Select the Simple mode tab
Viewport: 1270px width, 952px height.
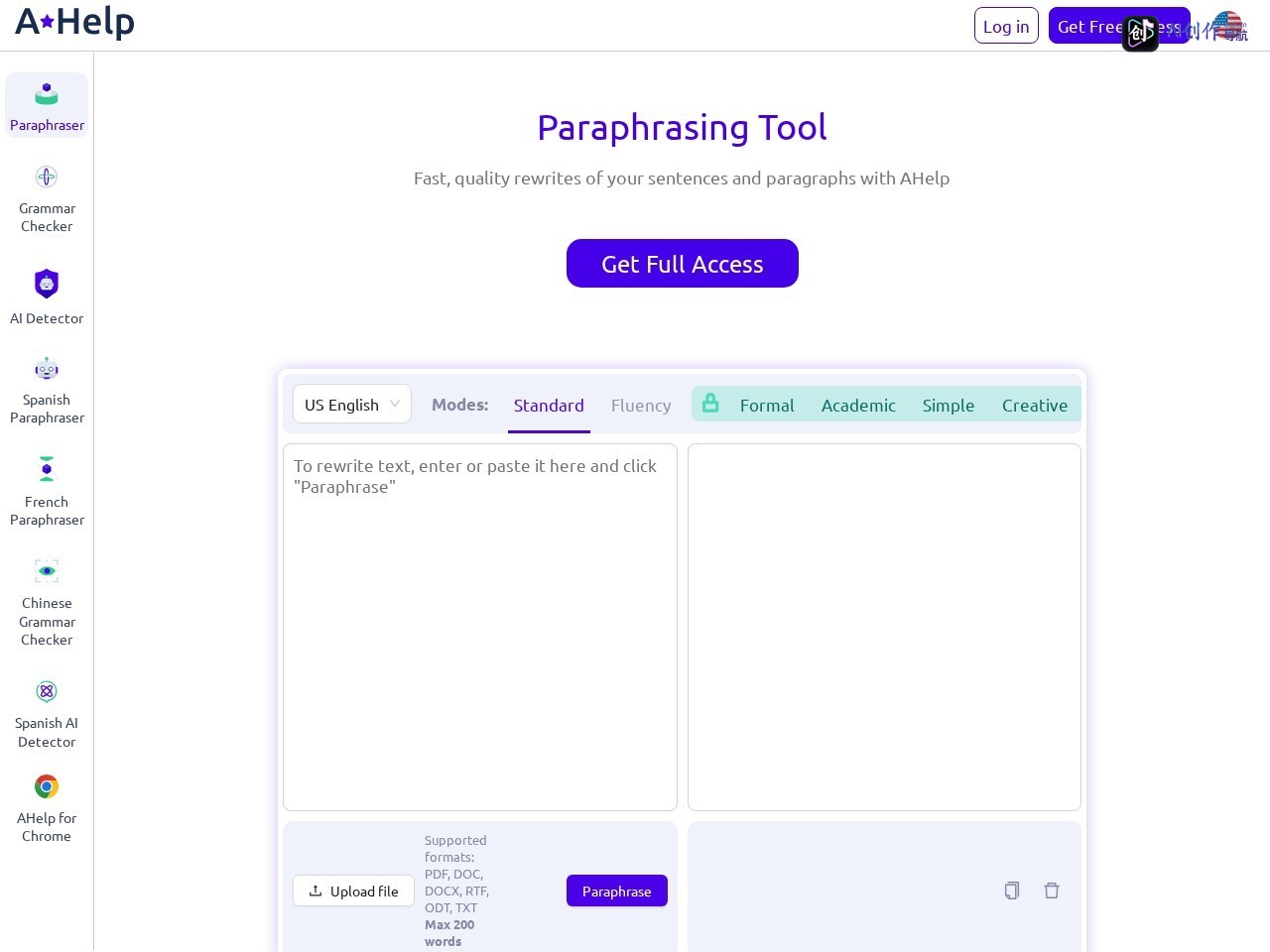(x=949, y=405)
